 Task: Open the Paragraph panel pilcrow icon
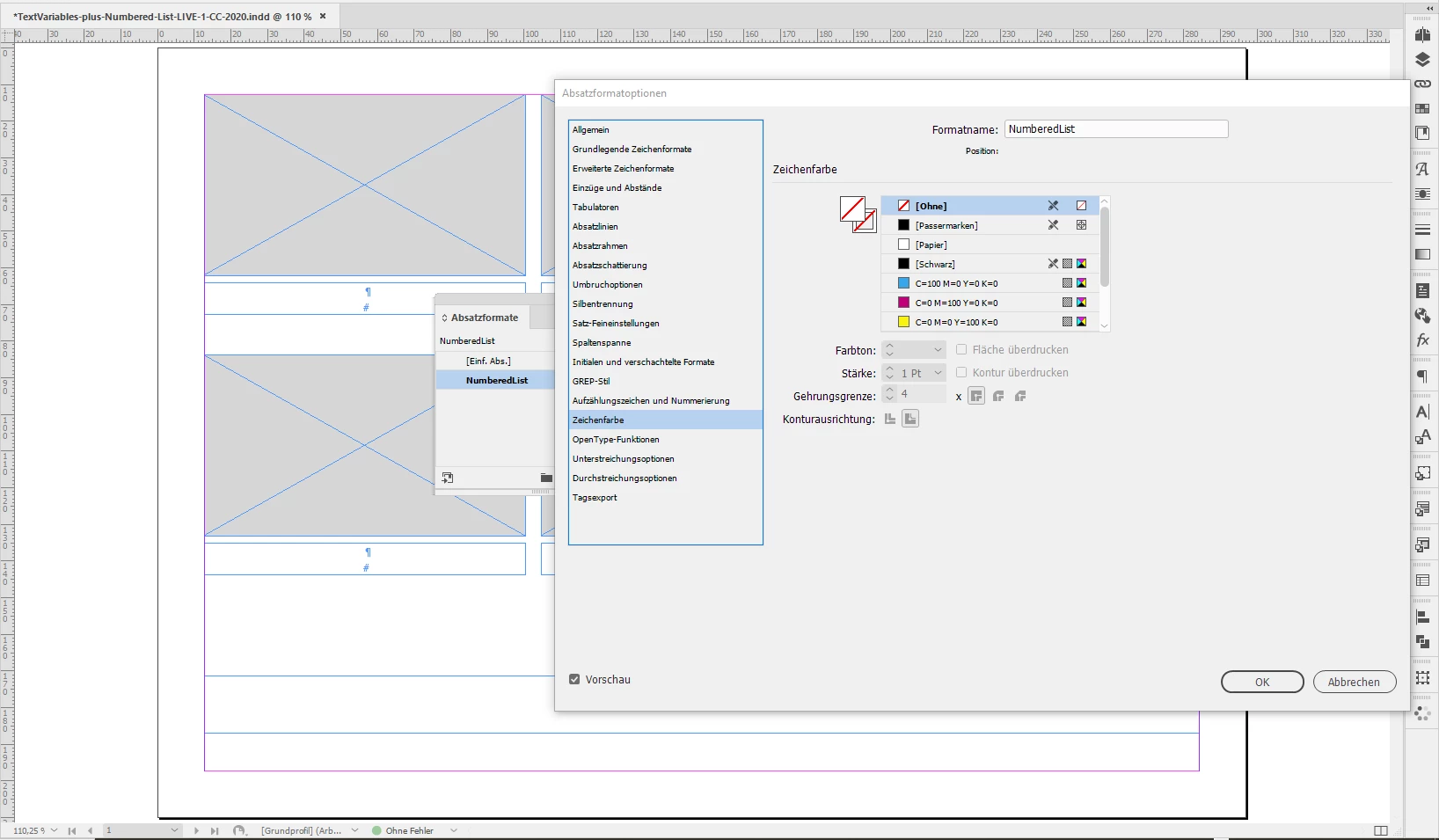[1422, 376]
